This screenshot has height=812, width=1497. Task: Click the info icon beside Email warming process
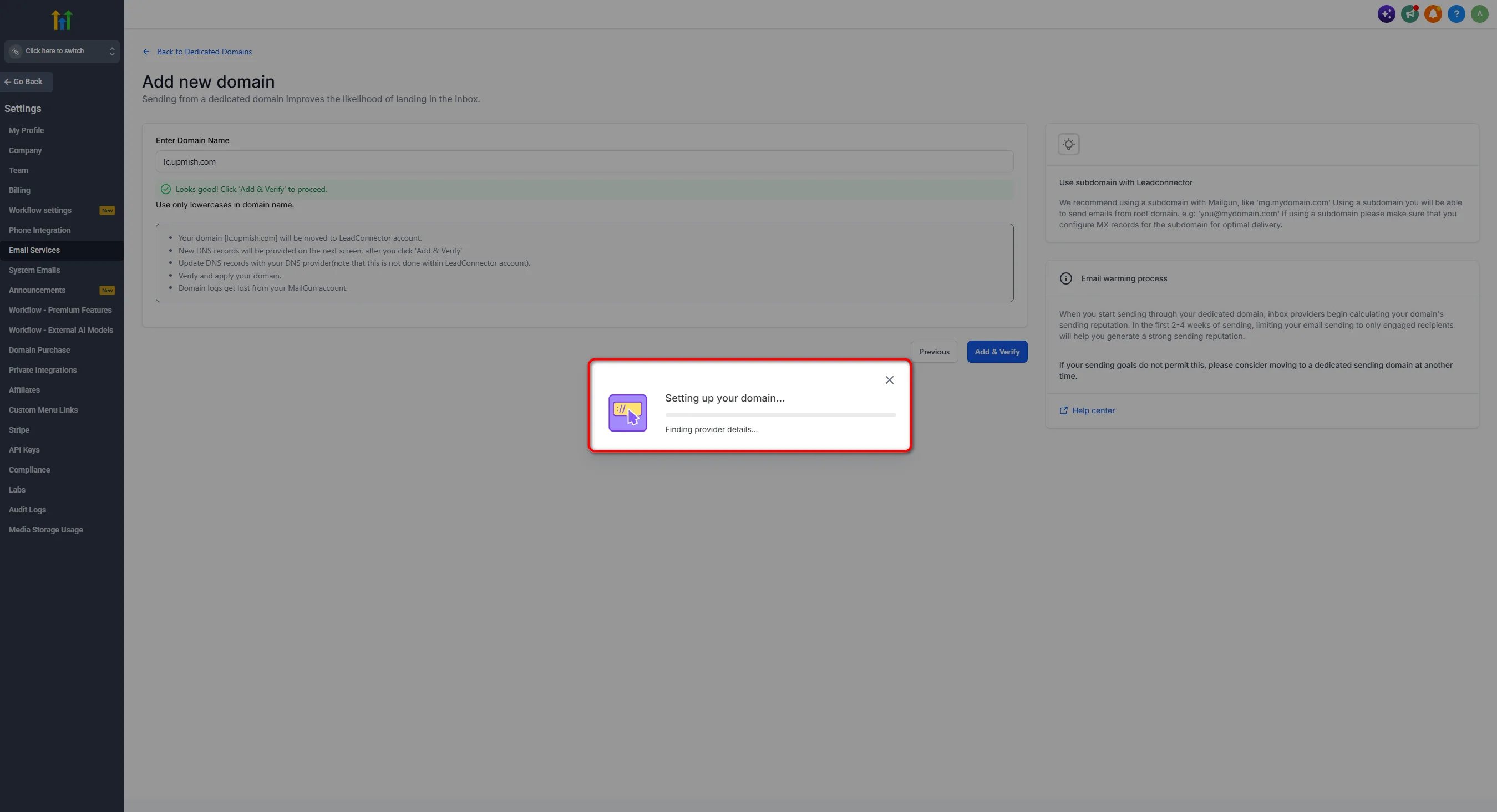coord(1066,278)
